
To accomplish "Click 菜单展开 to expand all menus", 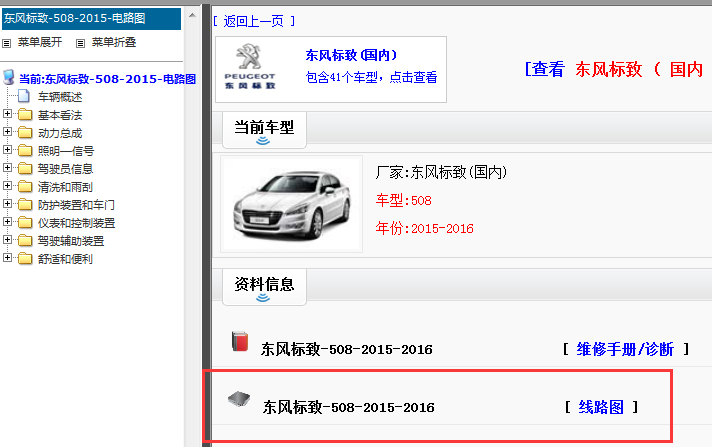I will (x=40, y=42).
